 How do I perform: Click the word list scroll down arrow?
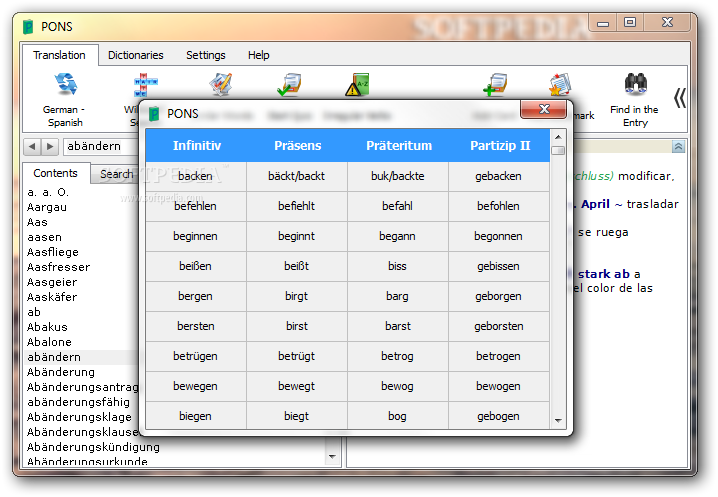click(x=332, y=457)
